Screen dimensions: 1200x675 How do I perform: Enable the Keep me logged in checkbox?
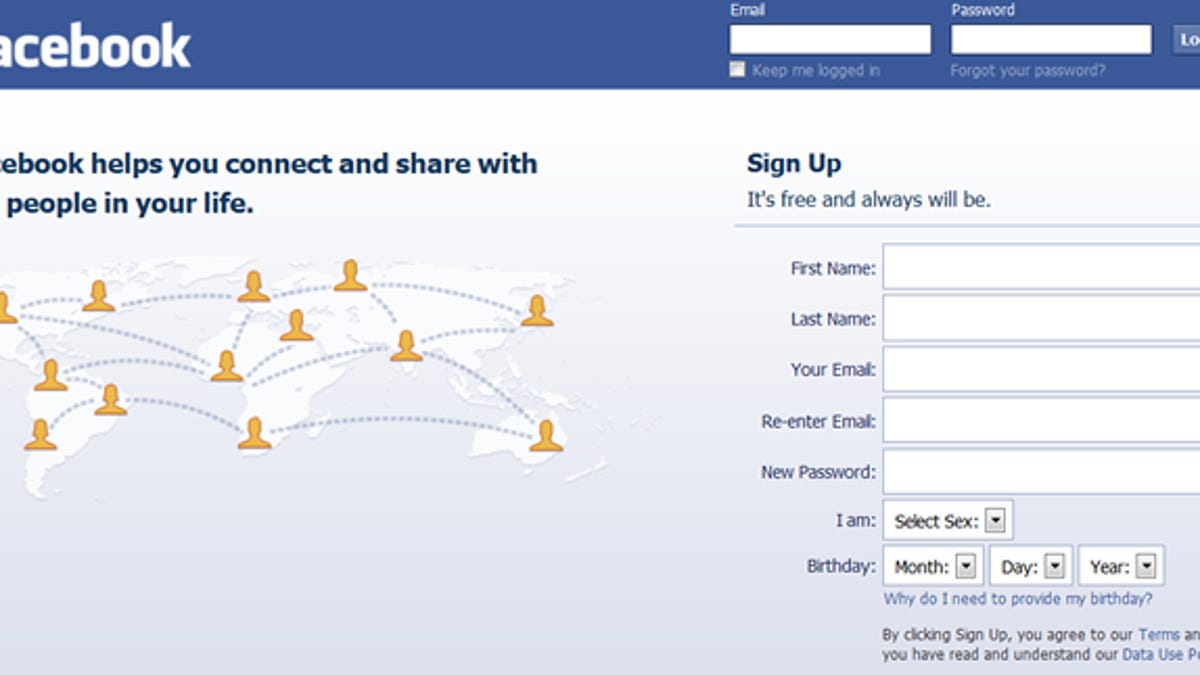738,70
